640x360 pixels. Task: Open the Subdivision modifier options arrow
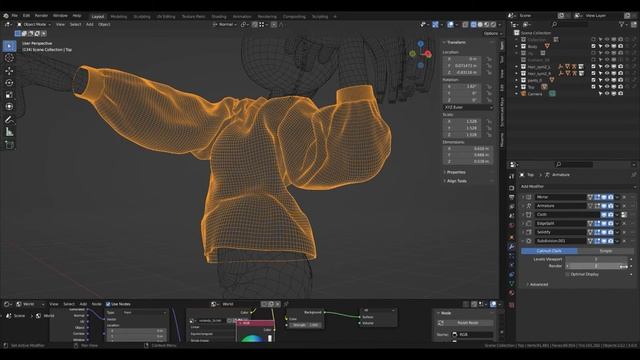[618, 241]
